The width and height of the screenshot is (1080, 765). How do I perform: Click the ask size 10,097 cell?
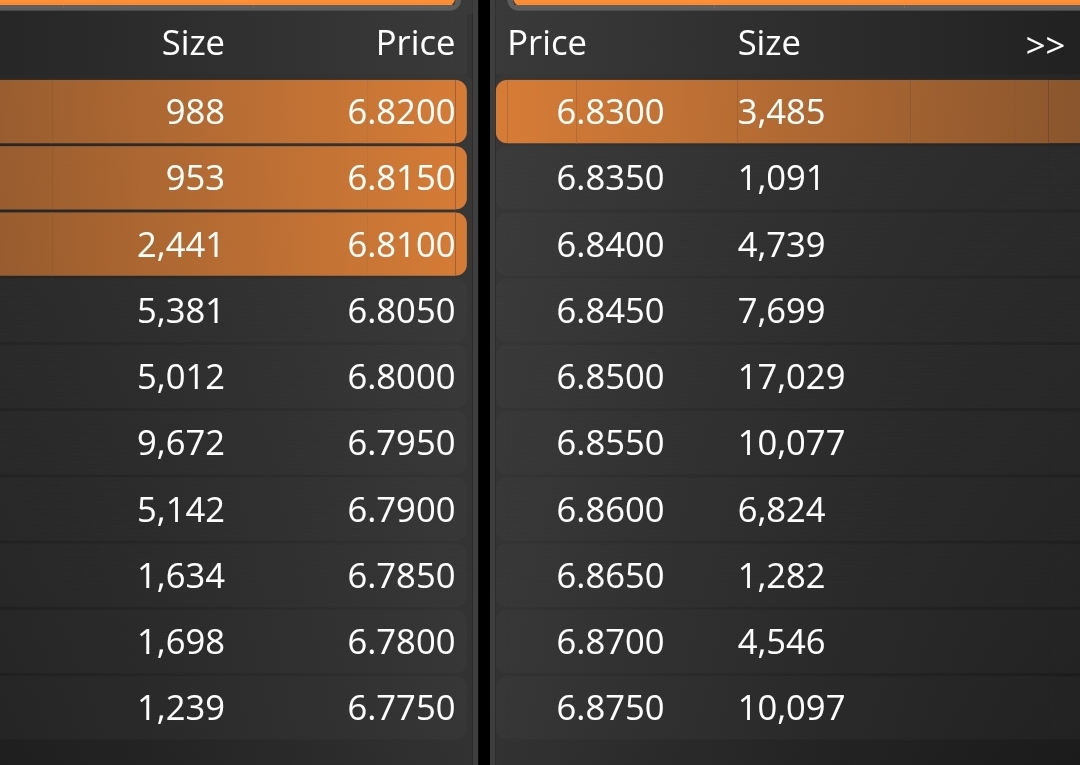click(791, 708)
